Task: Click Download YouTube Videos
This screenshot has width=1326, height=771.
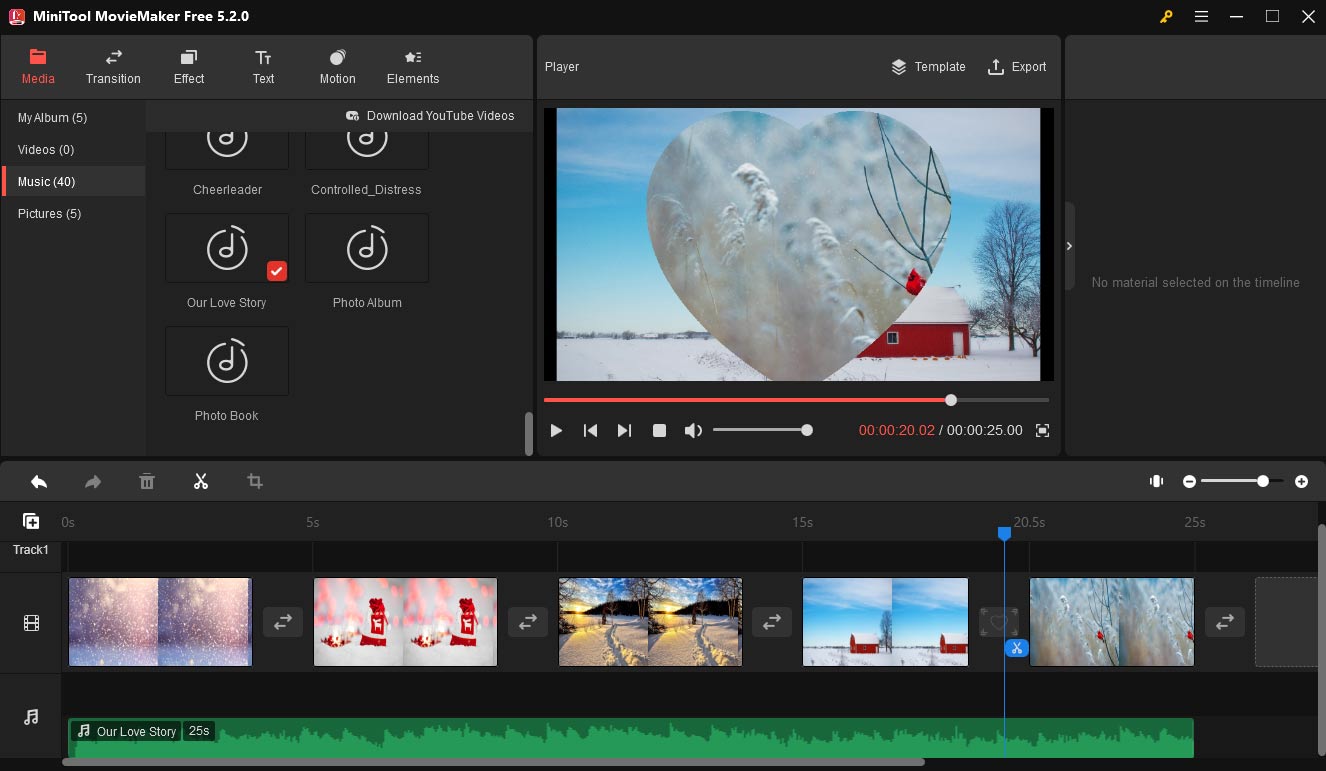Action: (x=430, y=115)
